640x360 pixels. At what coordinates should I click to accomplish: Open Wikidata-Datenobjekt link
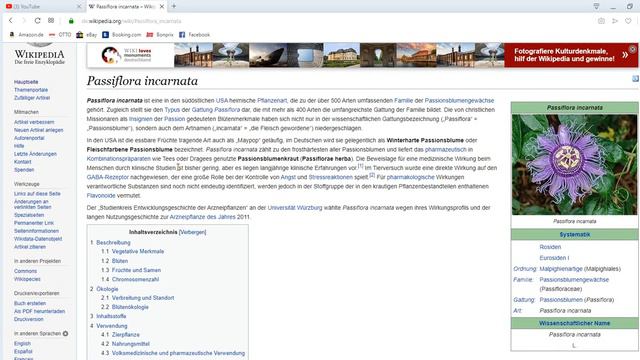pos(38,239)
